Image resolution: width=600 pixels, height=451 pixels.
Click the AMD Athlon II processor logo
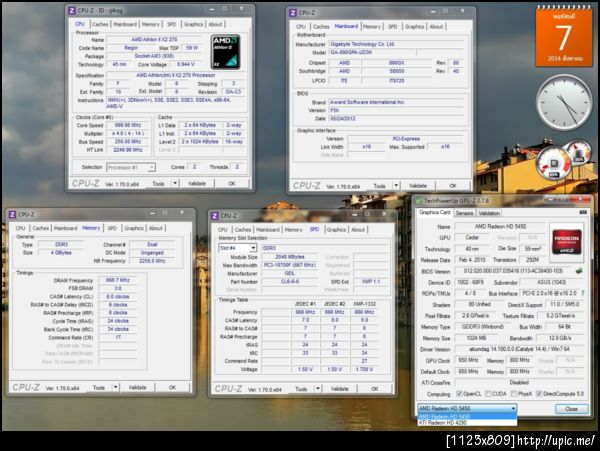click(x=225, y=52)
